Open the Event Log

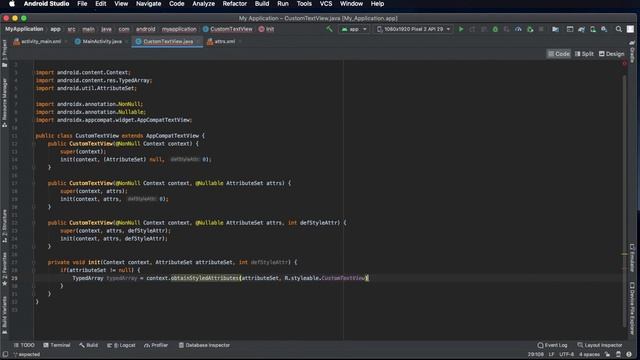pos(552,345)
